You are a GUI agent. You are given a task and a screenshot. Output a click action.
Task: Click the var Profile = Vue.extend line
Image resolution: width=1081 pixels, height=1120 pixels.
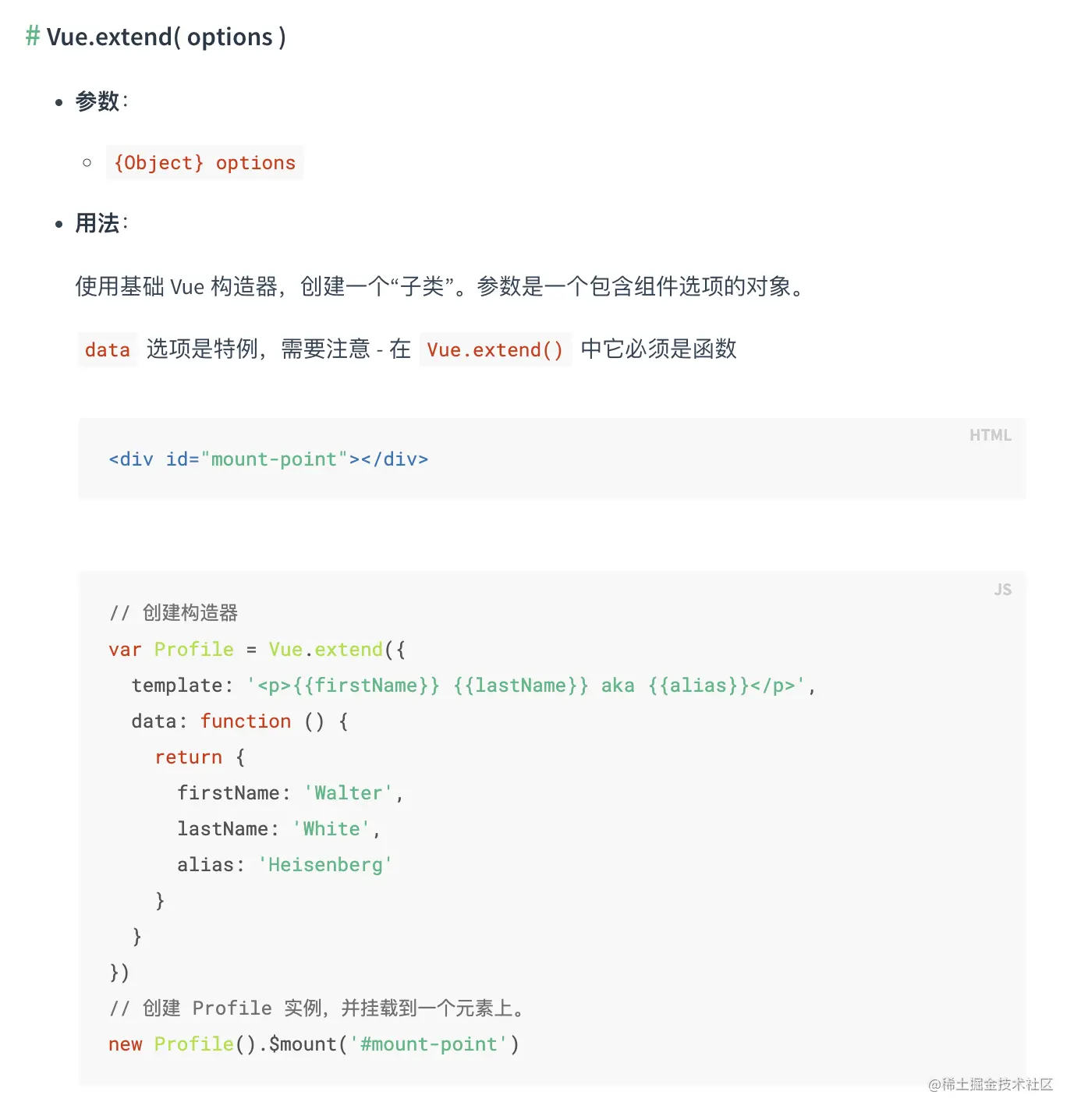coord(257,649)
